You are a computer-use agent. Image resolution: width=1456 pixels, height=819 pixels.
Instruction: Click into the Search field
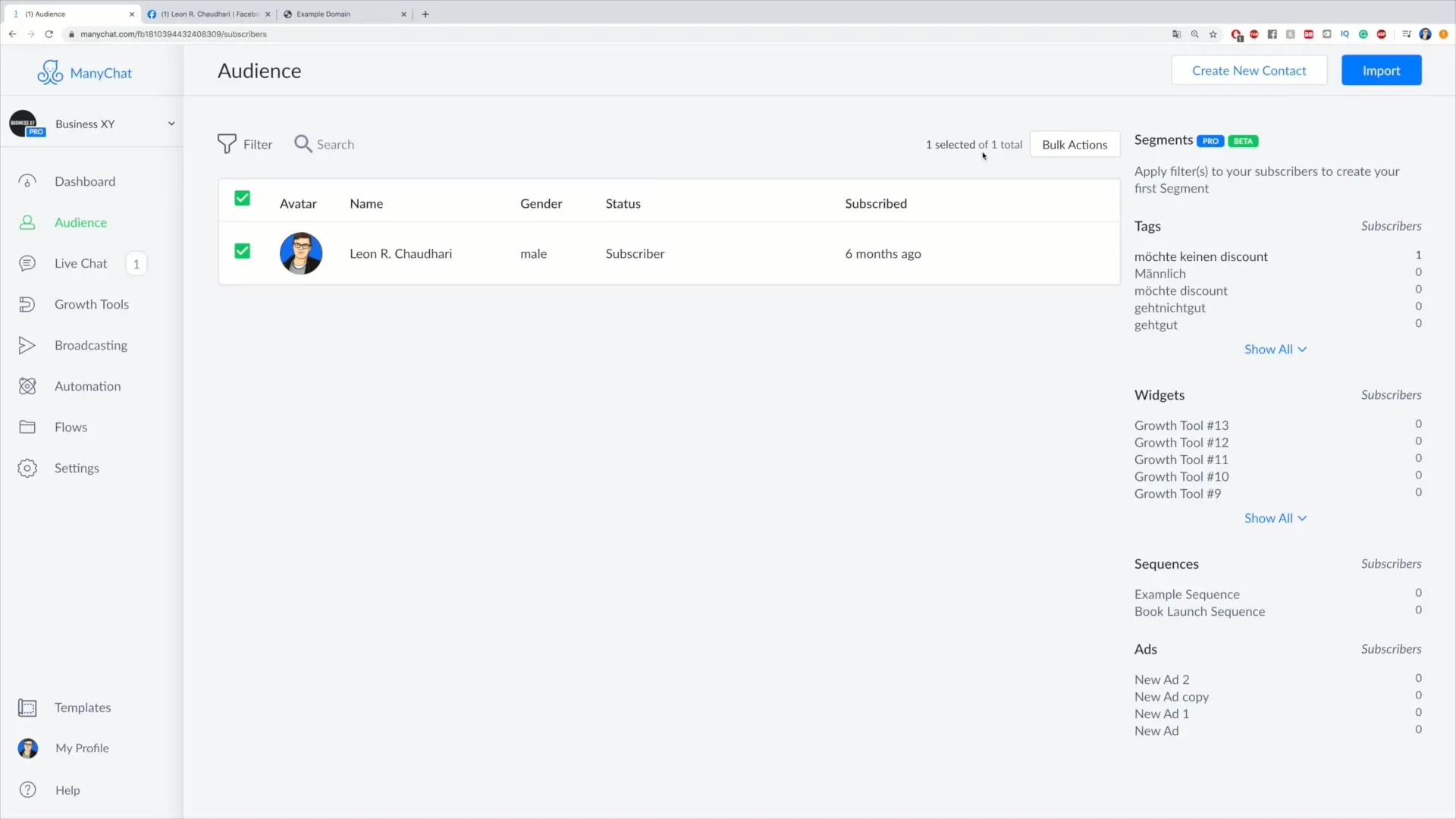pyautogui.click(x=335, y=144)
